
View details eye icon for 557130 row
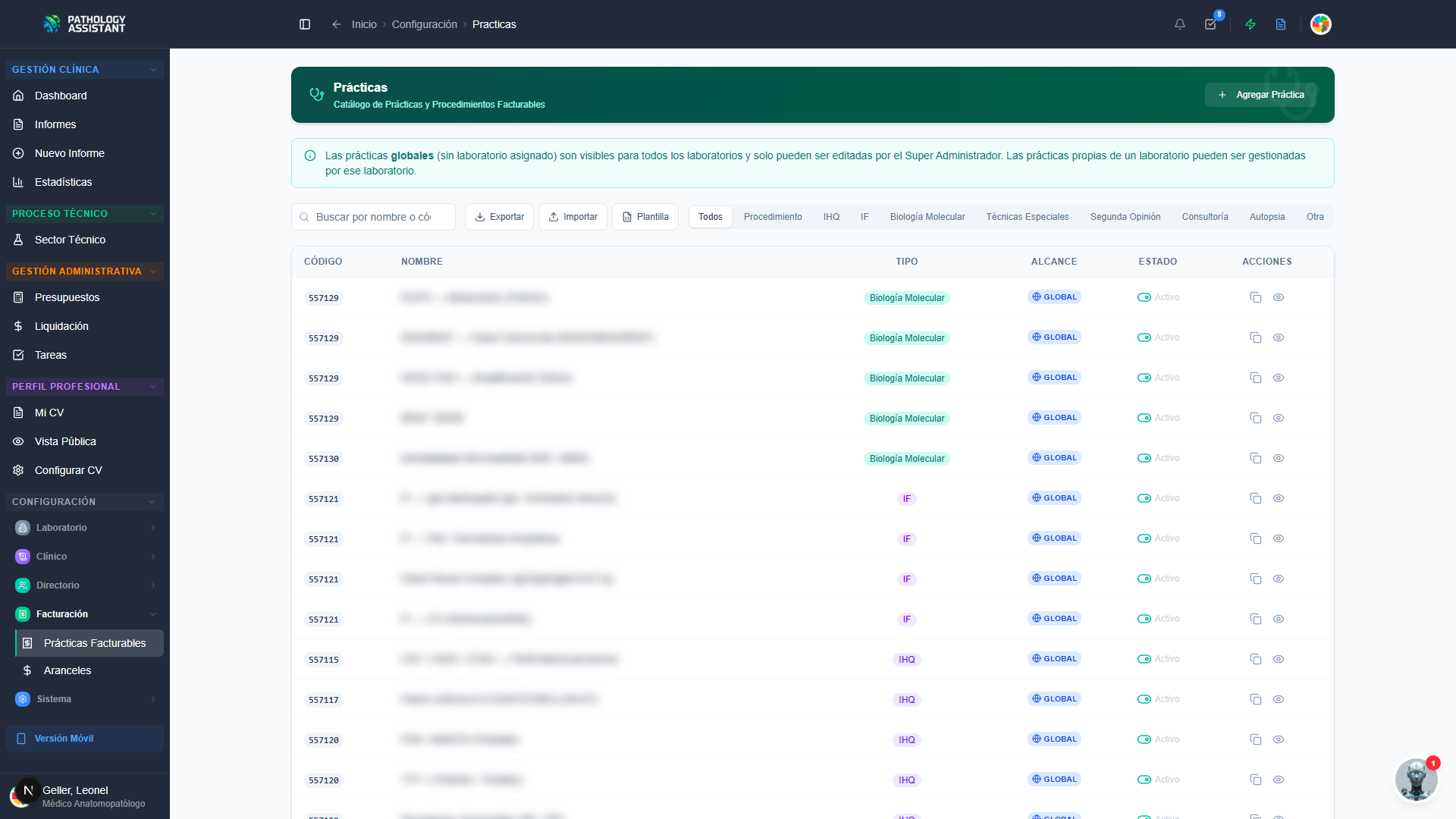pos(1279,458)
